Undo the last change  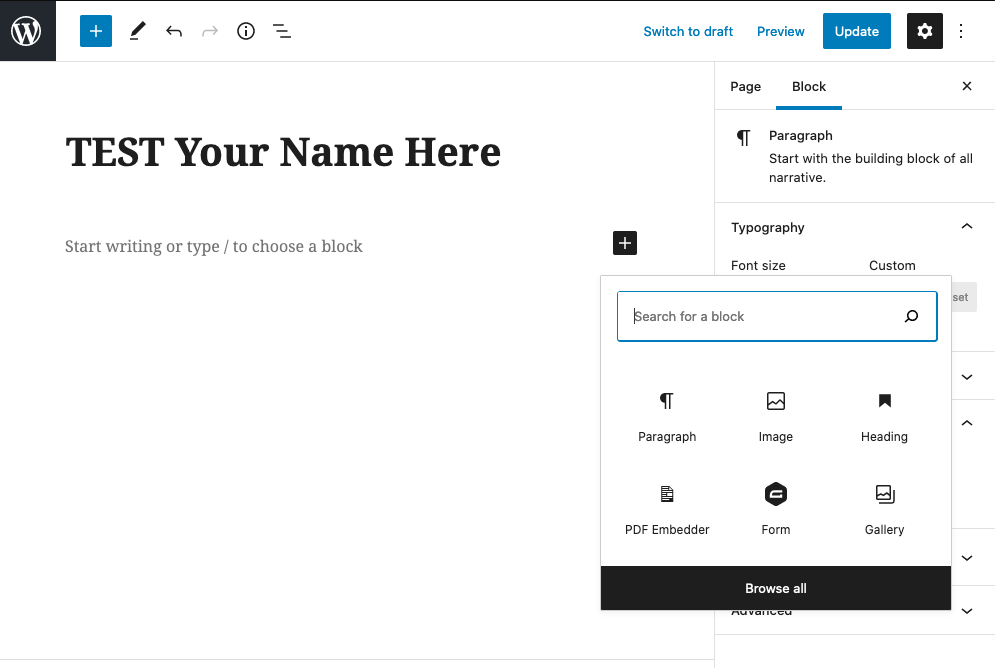tap(174, 31)
